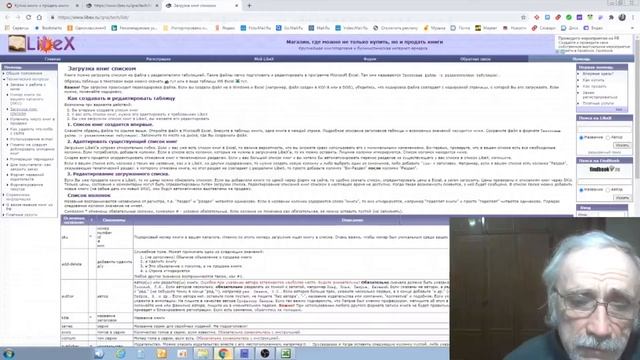640x360 pixels.
Task: Open 'Помощь' in the site navigation
Action: pos(580,59)
